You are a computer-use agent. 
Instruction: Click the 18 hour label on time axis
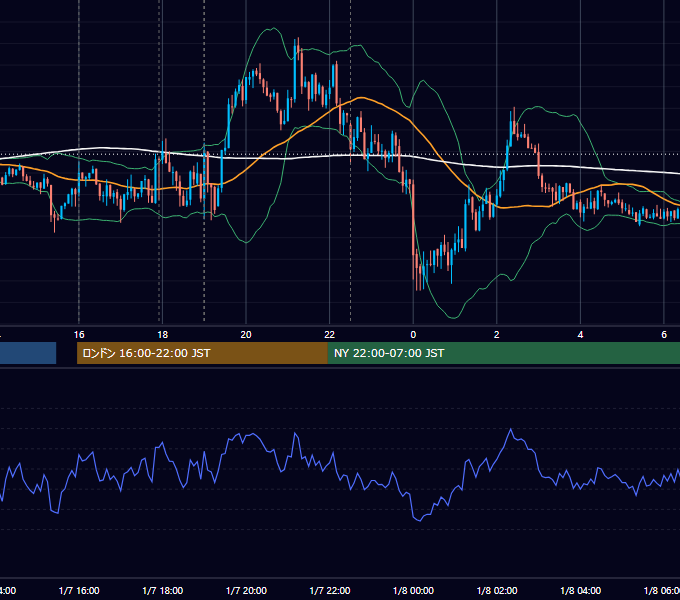[162, 335]
